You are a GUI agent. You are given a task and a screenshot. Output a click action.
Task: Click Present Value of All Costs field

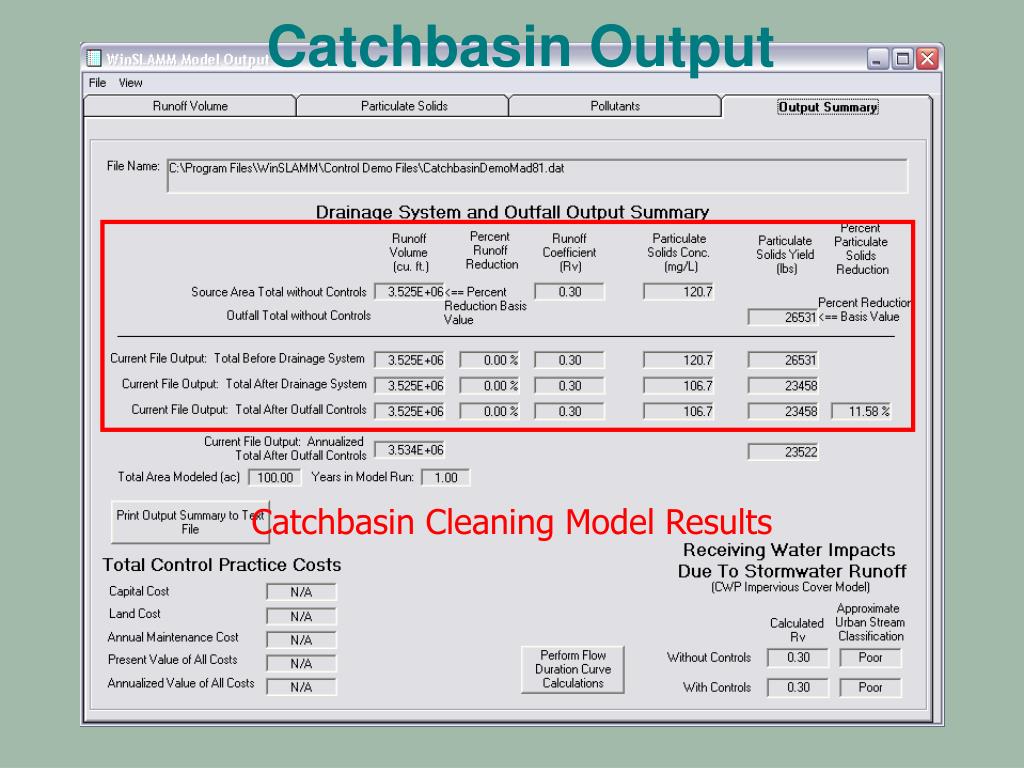pos(301,663)
